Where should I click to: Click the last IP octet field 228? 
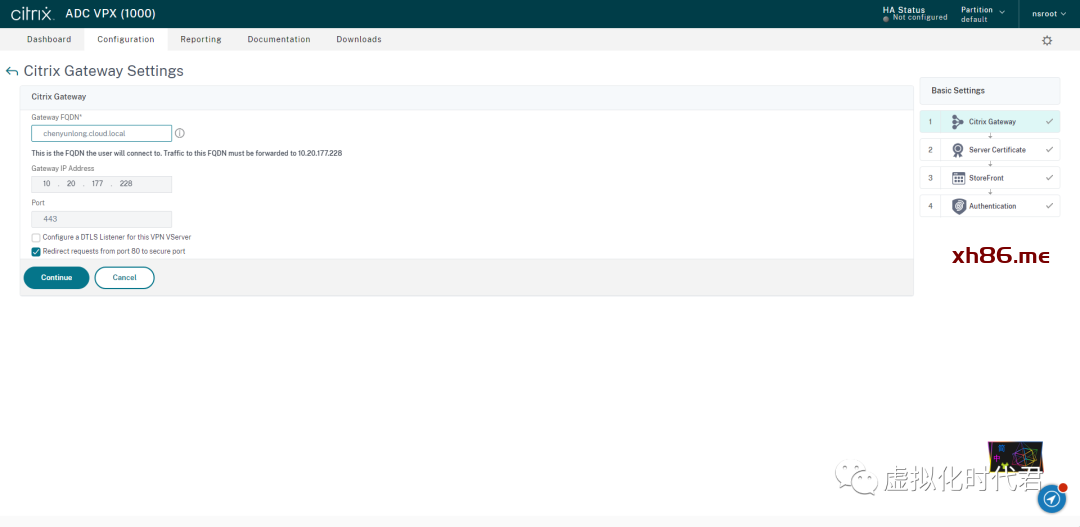coord(126,184)
